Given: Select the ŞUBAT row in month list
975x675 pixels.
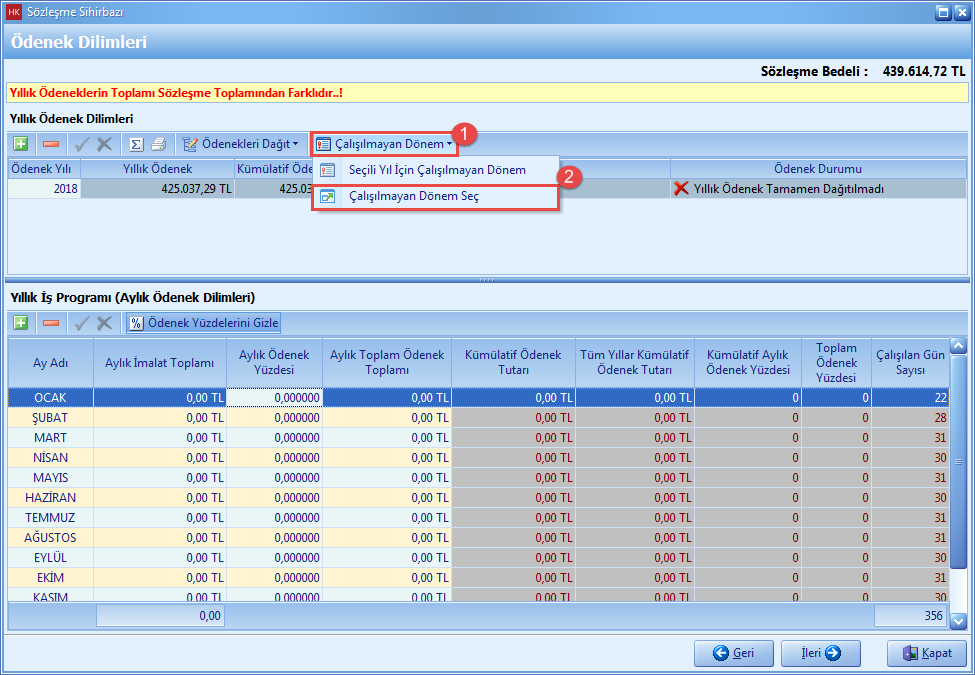Looking at the screenshot, I should pos(50,417).
